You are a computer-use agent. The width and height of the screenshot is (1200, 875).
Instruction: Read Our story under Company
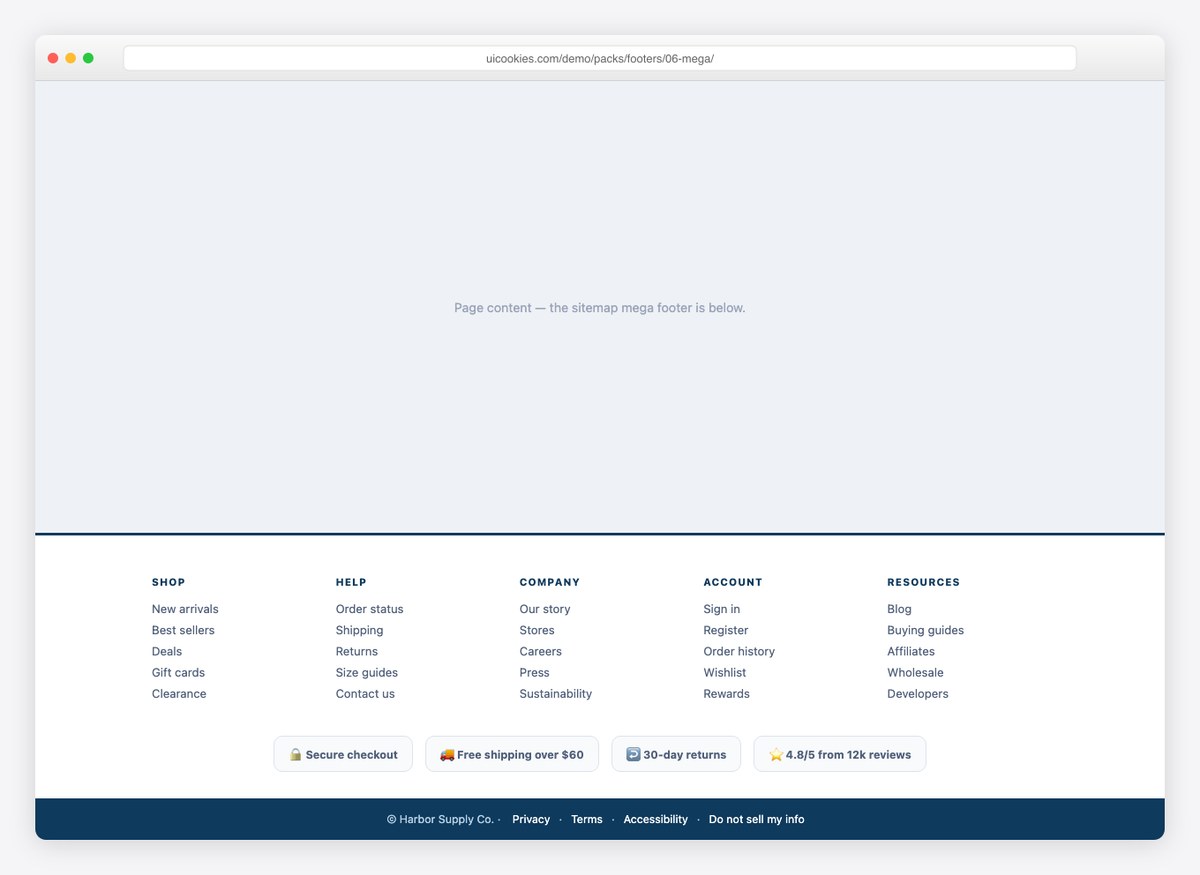tap(545, 609)
